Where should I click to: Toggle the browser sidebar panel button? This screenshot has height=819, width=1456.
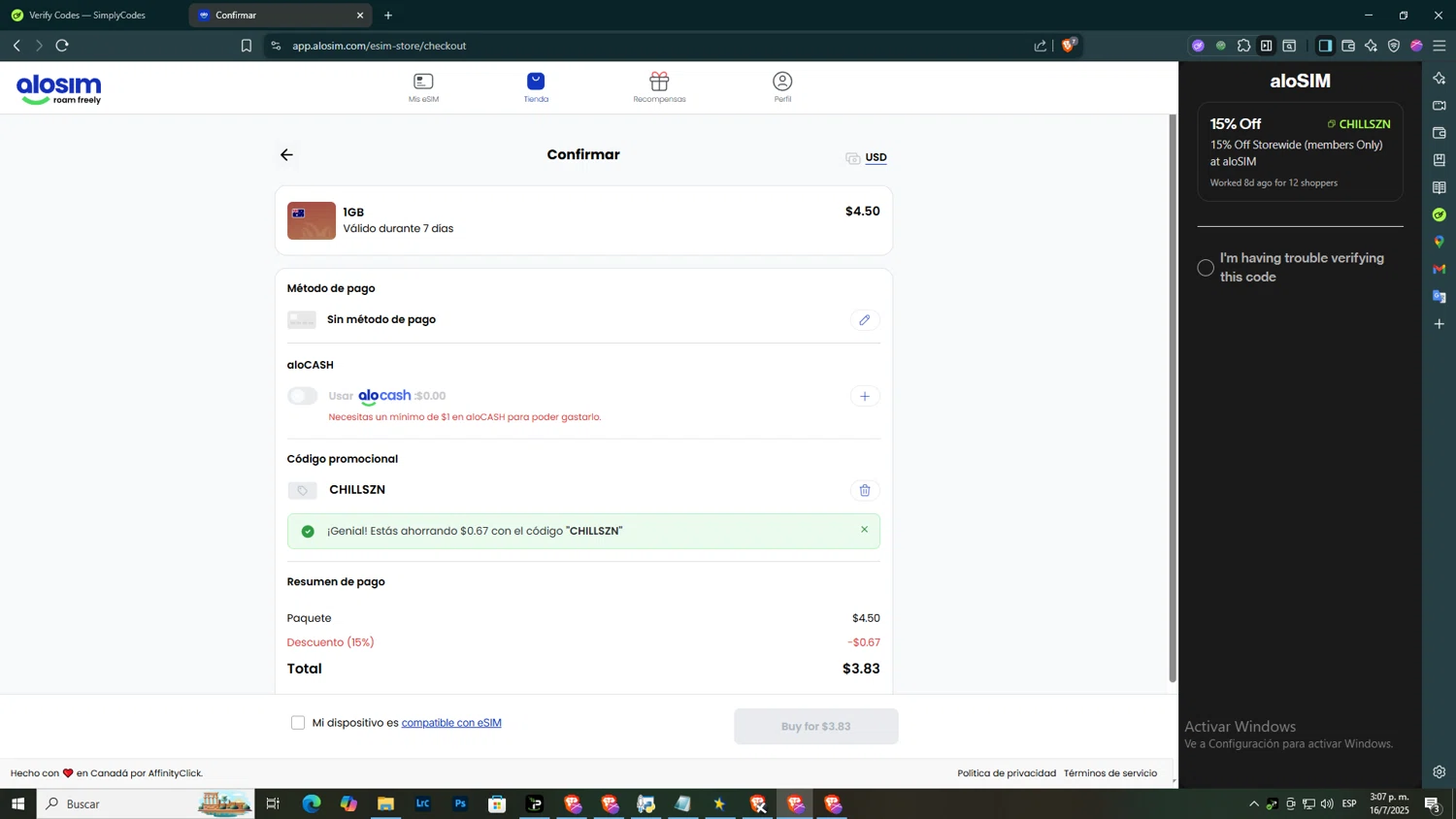[1325, 46]
